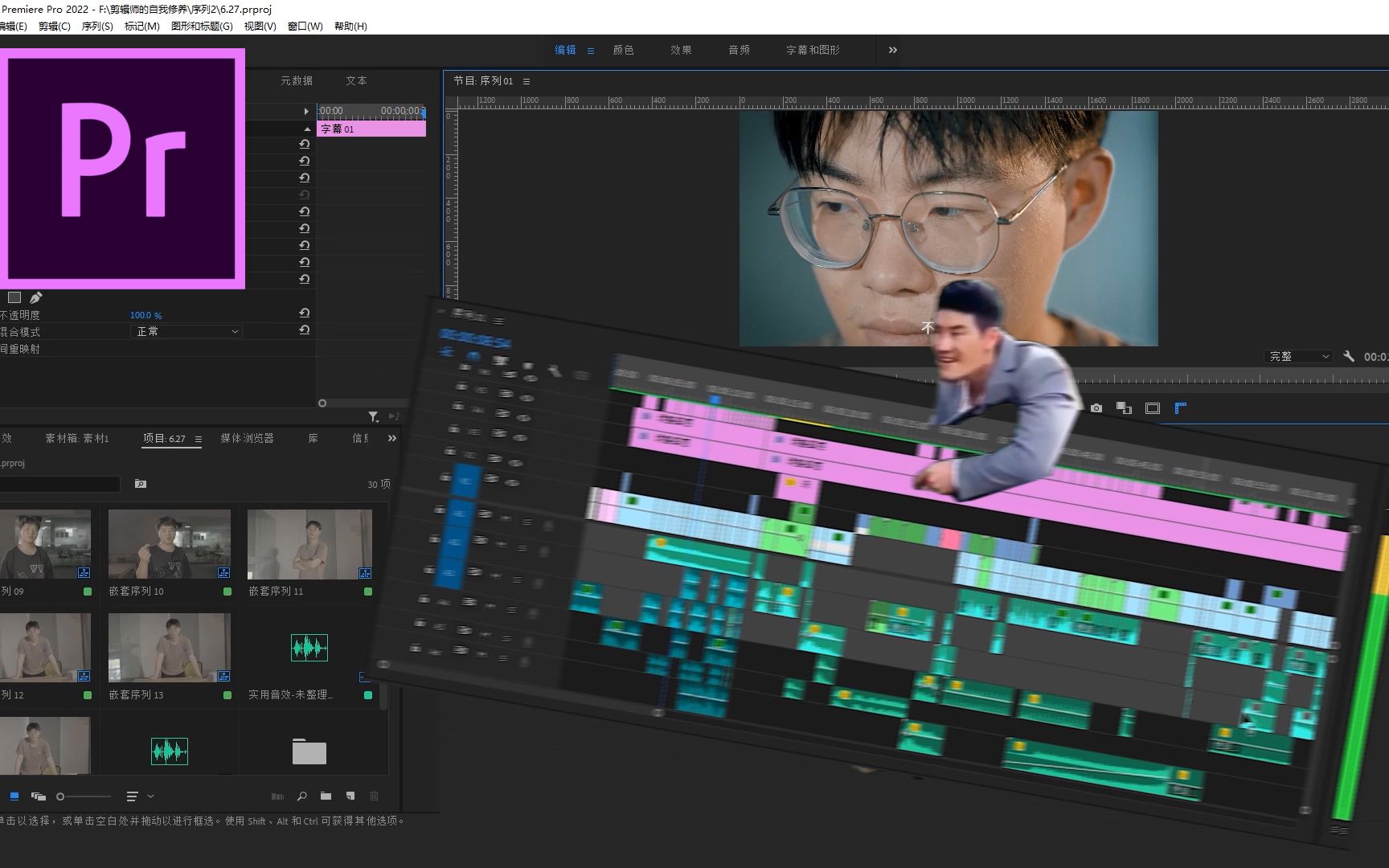
Task: Open the 完整 playback resolution dropdown
Action: pos(1299,356)
